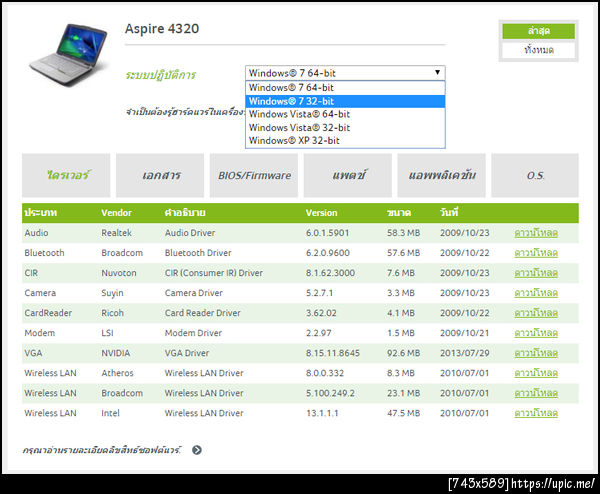This screenshot has height=494, width=600.
Task: Click version 5.100.249.2 cell
Action: point(330,393)
